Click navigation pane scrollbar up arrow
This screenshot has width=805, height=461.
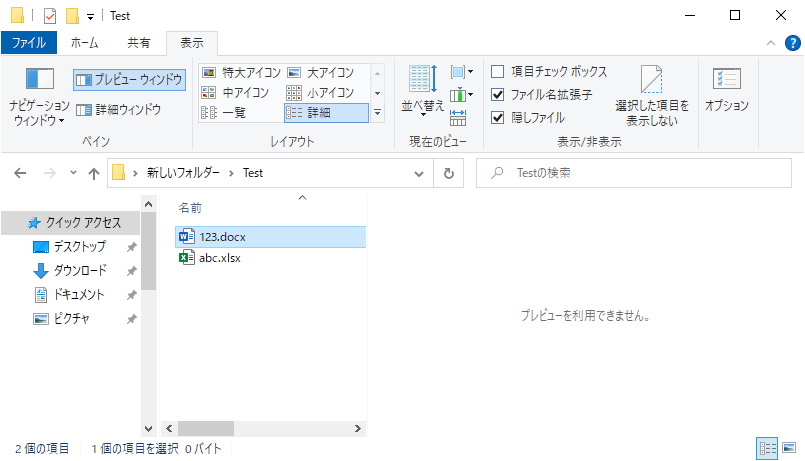pos(148,204)
